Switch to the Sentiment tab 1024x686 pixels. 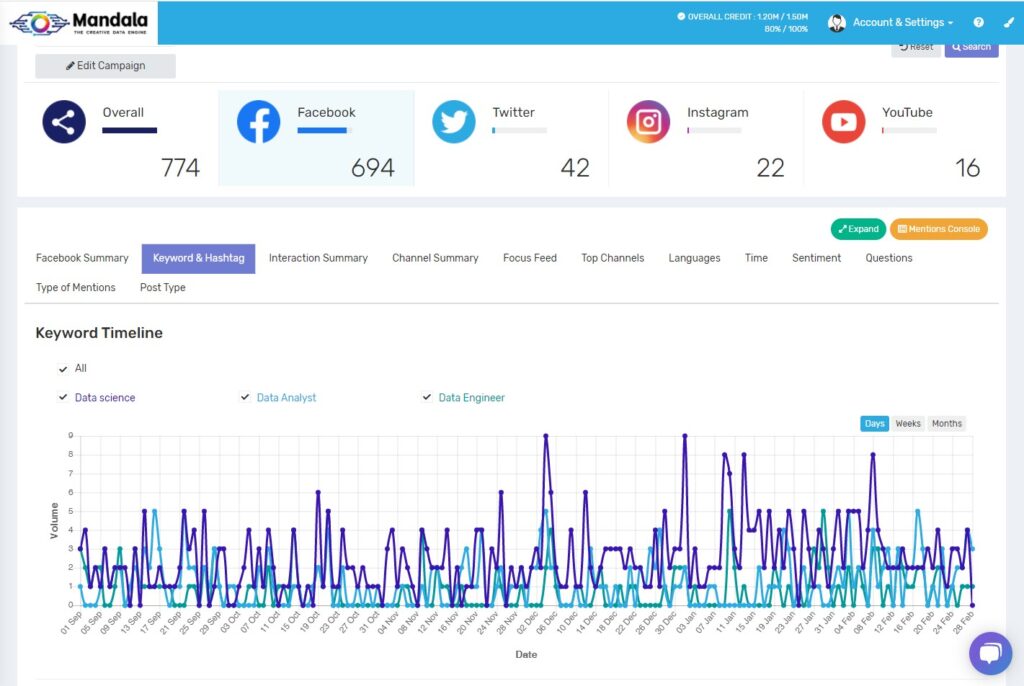click(x=816, y=258)
